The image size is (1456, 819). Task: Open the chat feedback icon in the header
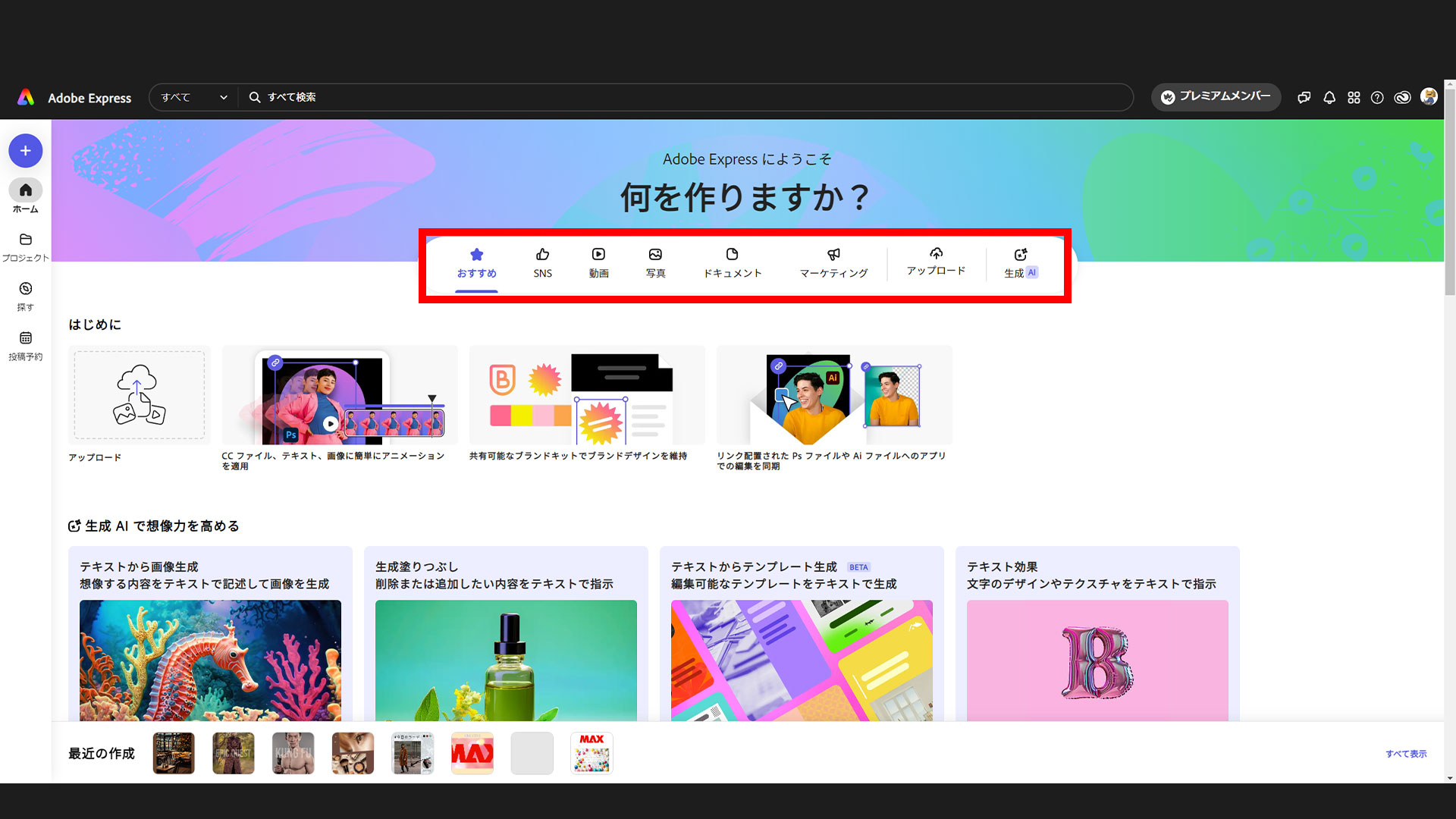(x=1304, y=97)
